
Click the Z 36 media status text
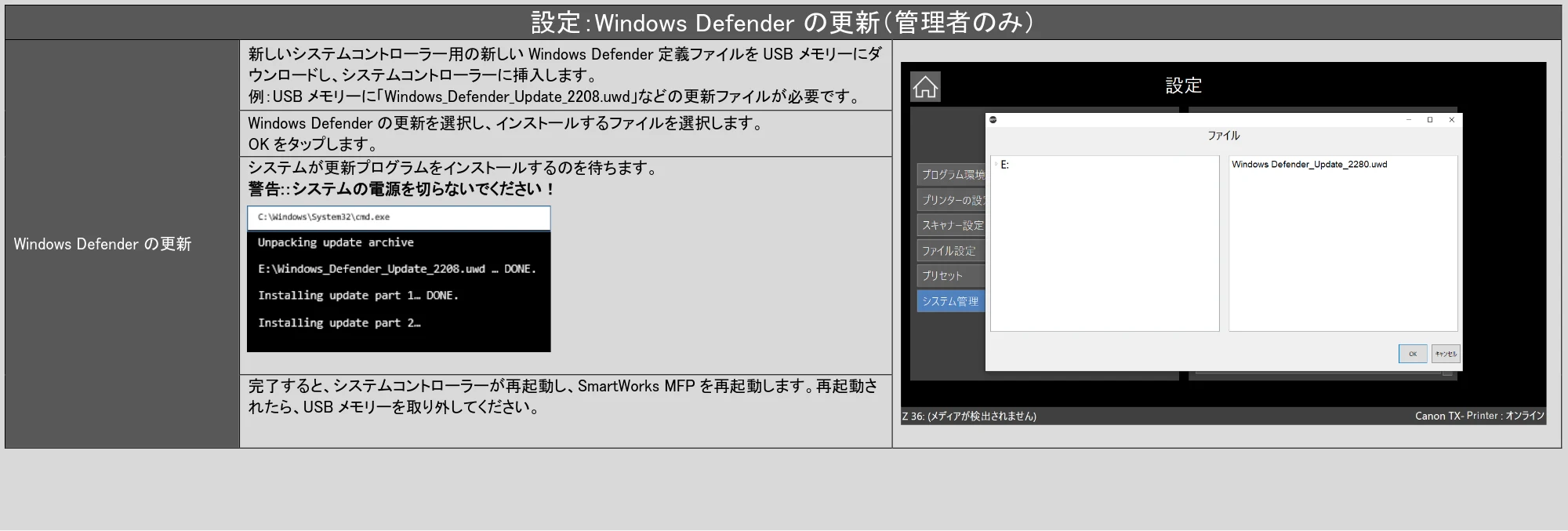969,416
